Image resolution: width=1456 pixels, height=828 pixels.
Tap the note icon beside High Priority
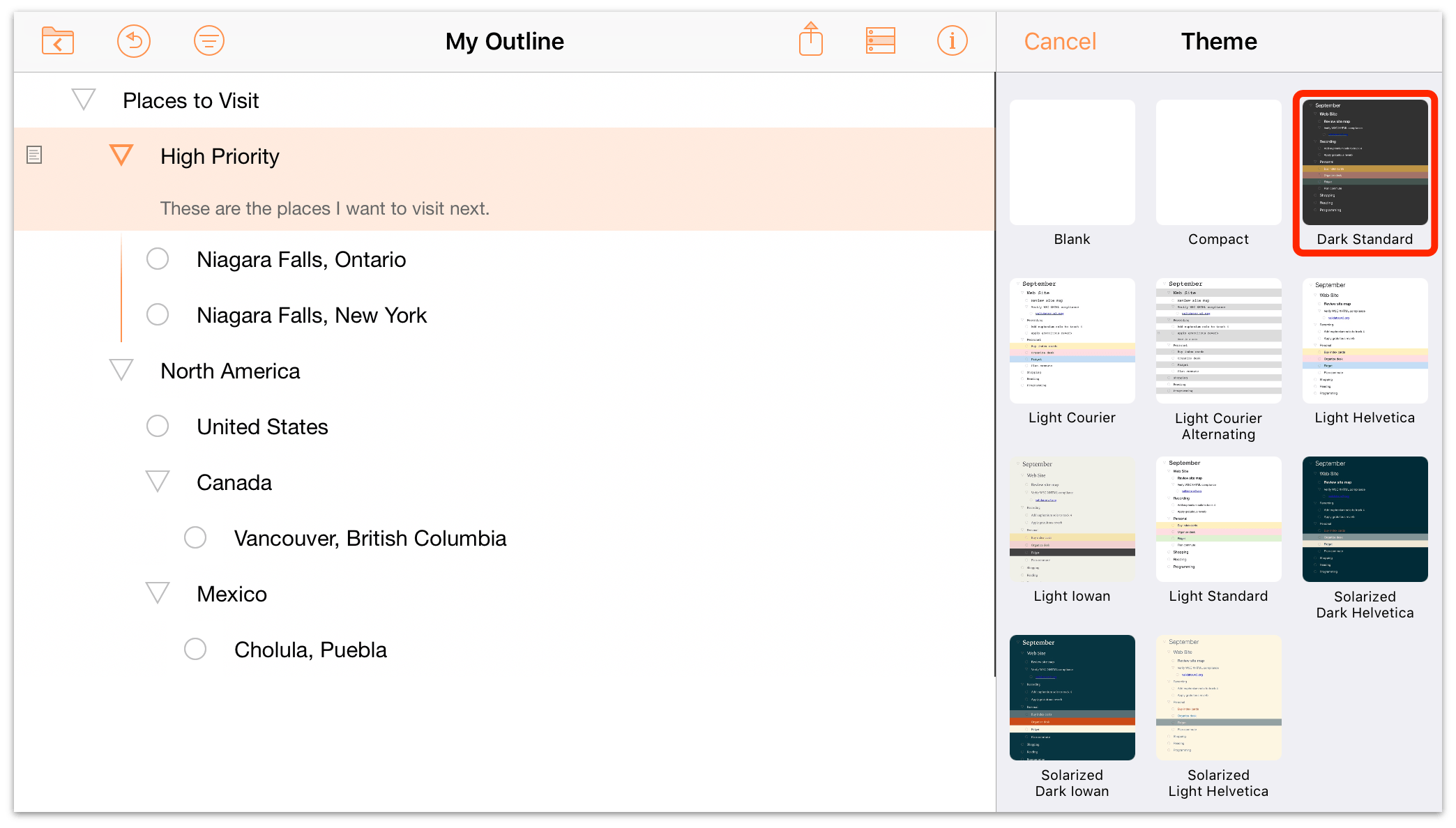(34, 155)
